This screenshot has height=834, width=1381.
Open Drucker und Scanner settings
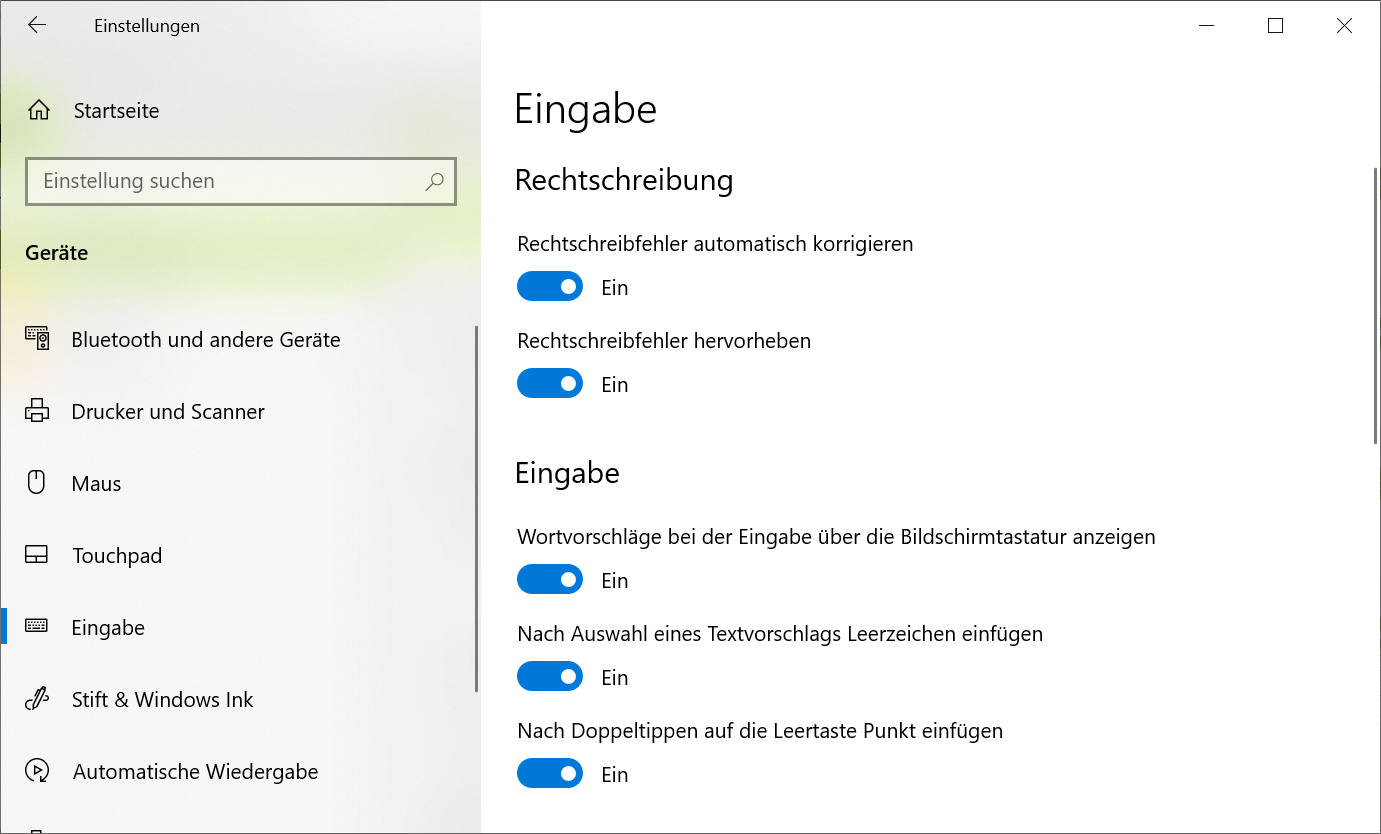click(168, 412)
